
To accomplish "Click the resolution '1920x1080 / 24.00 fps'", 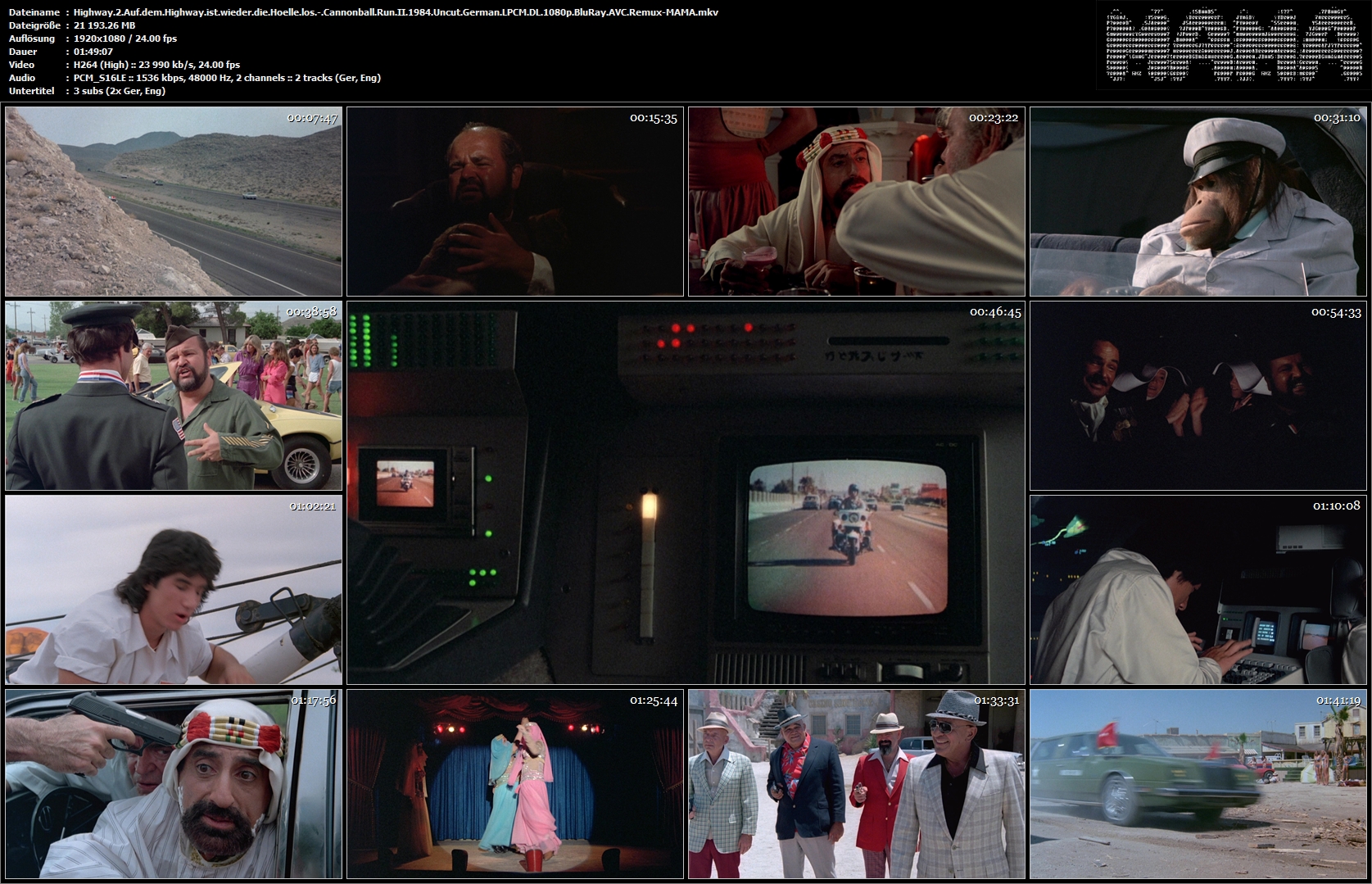I will 125,39.
